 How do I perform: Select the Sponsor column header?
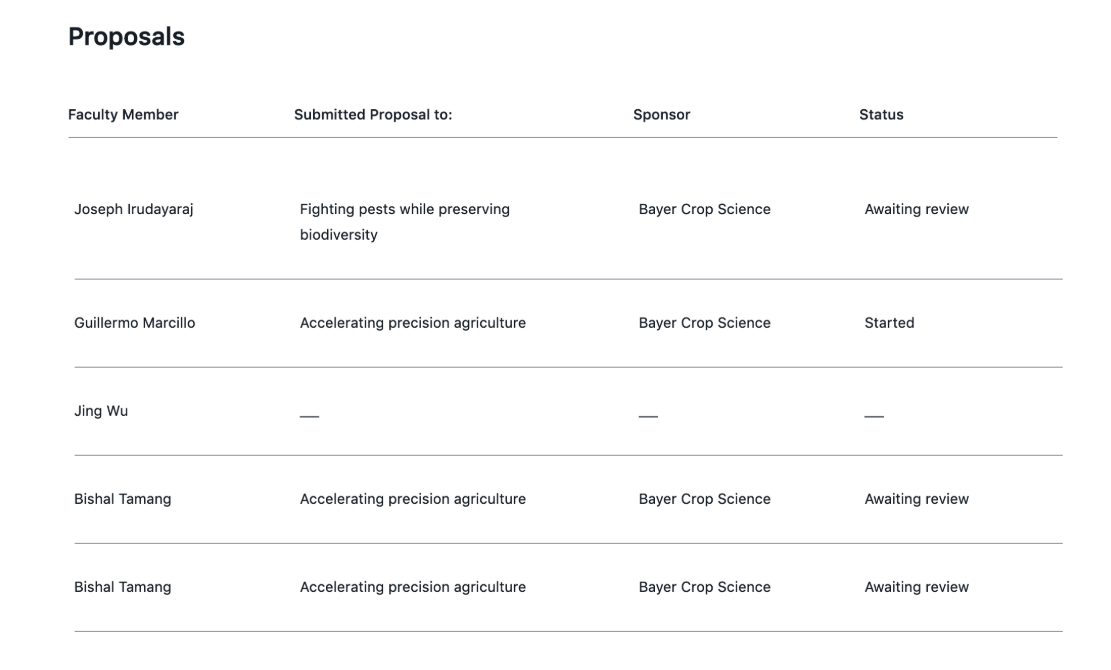[x=661, y=115]
